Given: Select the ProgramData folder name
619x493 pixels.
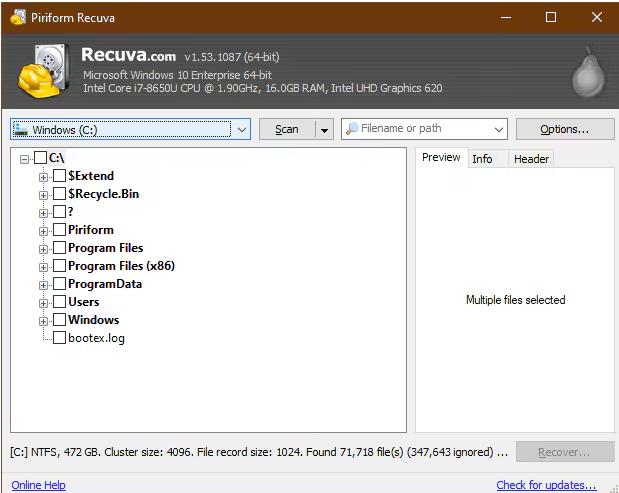Looking at the screenshot, I should pos(105,284).
